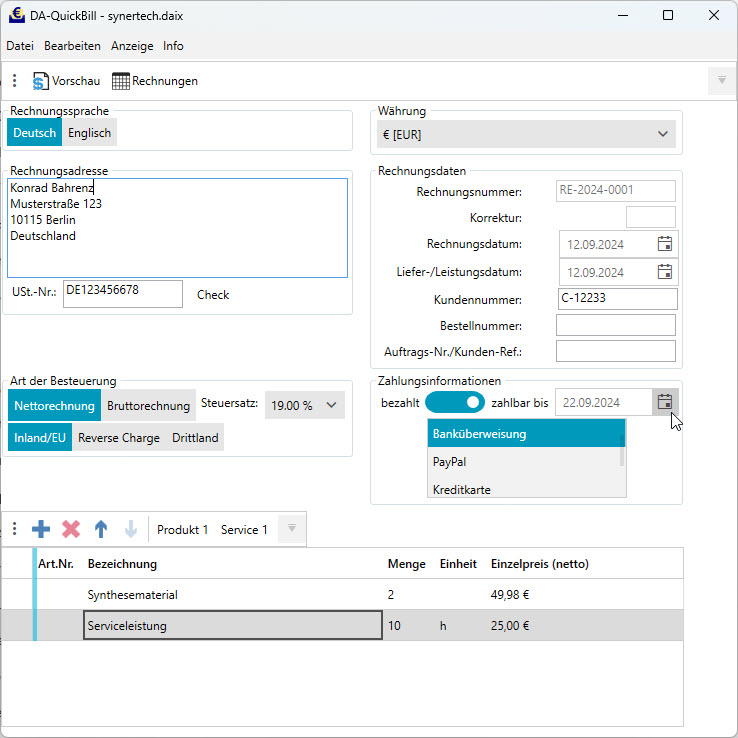Move selected item up with arrow

click(x=101, y=529)
